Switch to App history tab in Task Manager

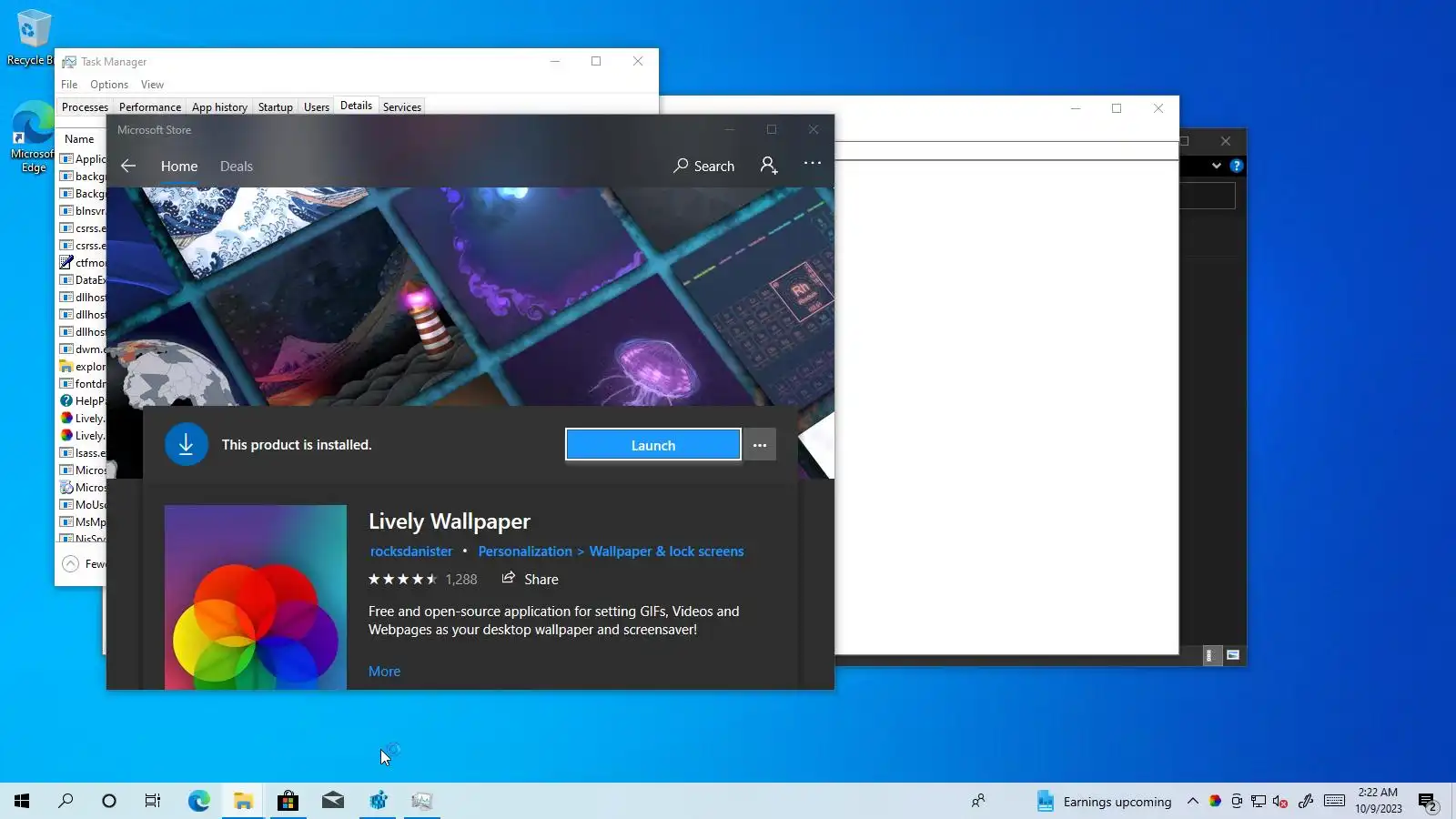(x=219, y=107)
